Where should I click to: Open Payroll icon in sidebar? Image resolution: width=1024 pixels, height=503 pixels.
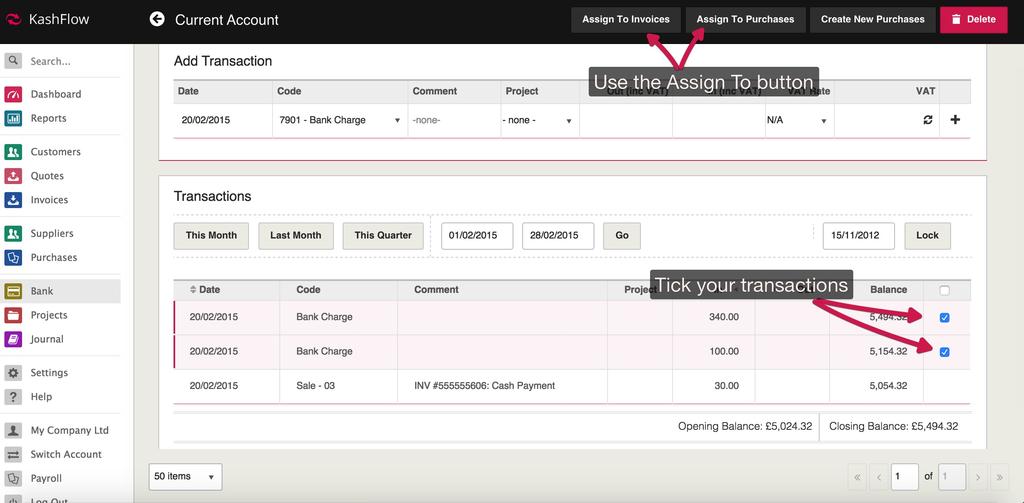click(13, 478)
